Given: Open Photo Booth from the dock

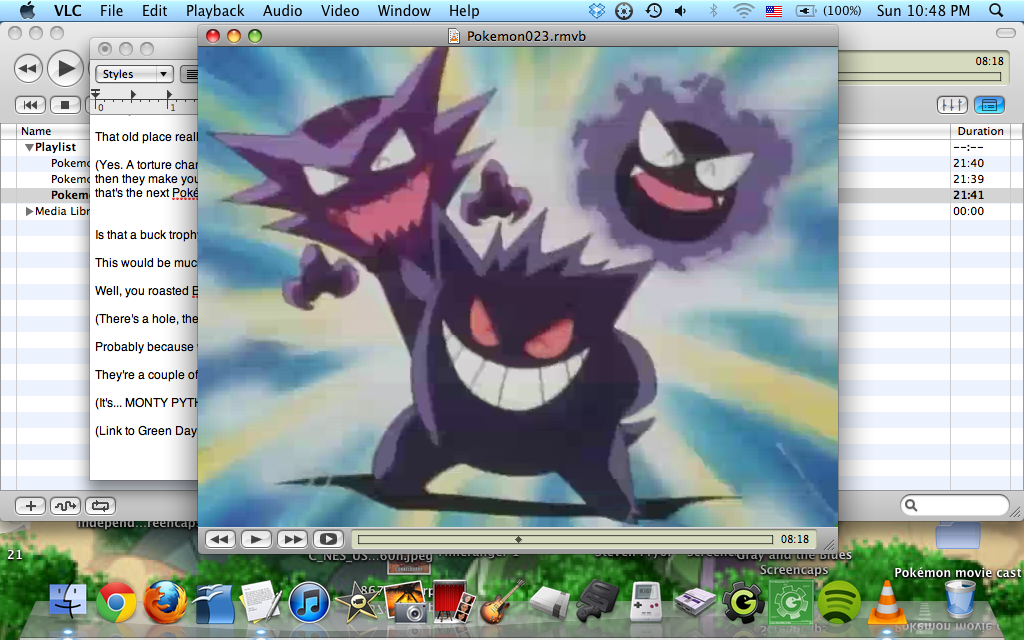Looking at the screenshot, I should point(453,601).
